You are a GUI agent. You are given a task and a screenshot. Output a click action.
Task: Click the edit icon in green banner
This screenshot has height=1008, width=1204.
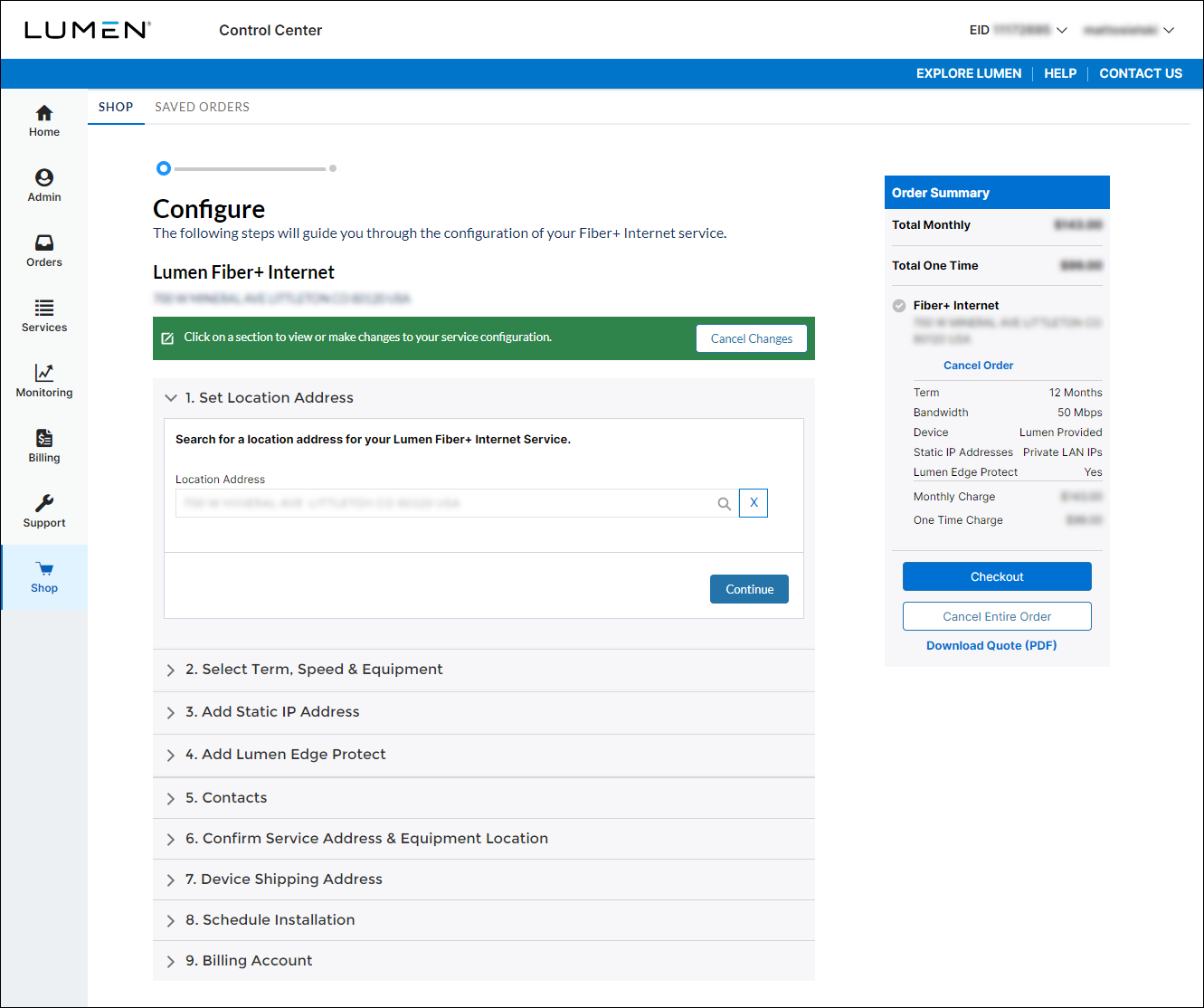(x=167, y=338)
